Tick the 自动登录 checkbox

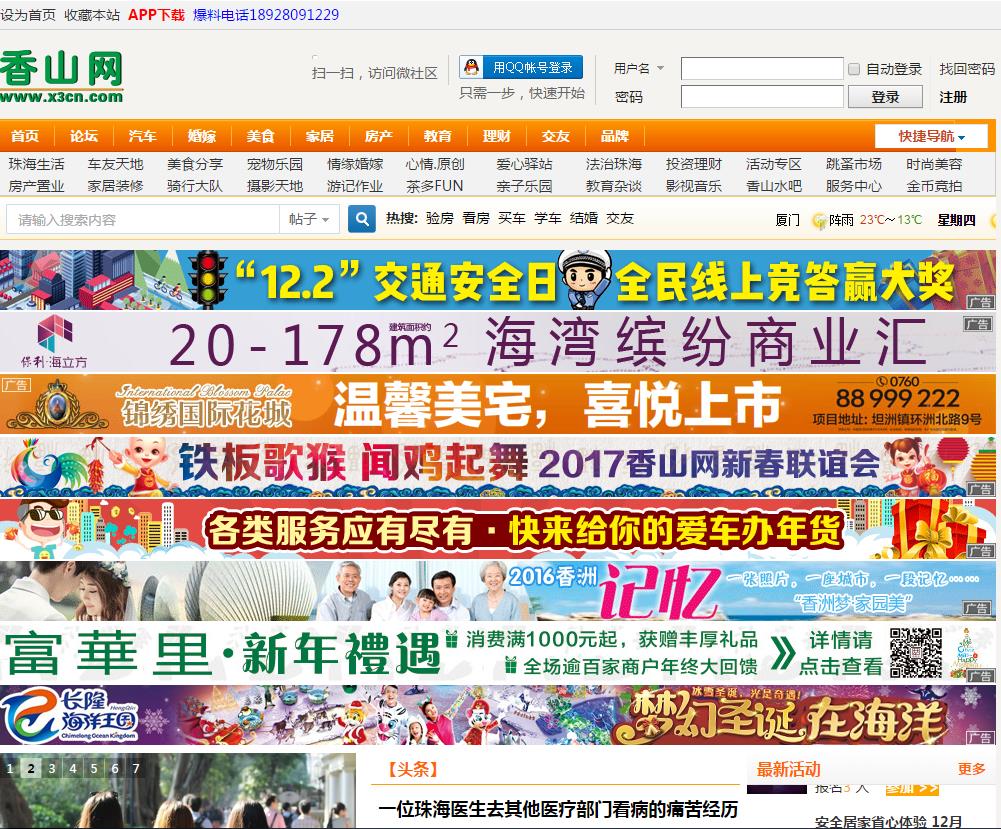[x=854, y=69]
